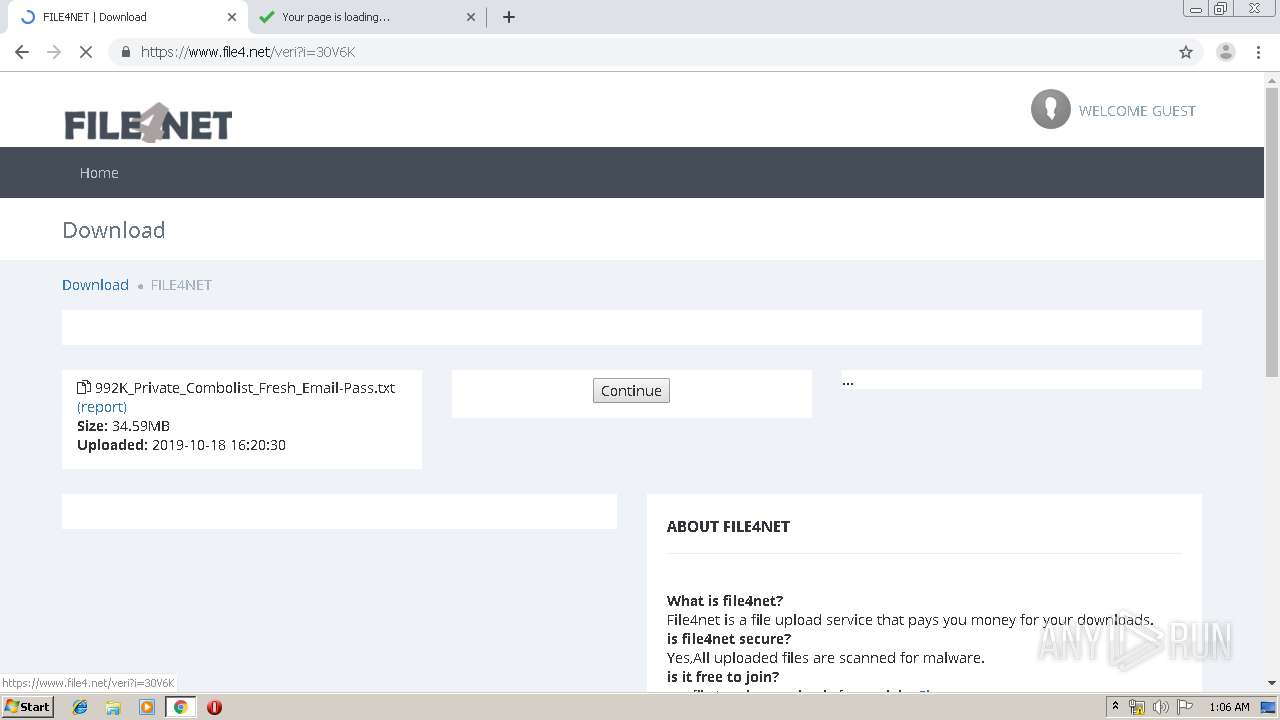Viewport: 1280px width, 720px height.
Task: Click the 'What is file4net?' question
Action: click(725, 601)
